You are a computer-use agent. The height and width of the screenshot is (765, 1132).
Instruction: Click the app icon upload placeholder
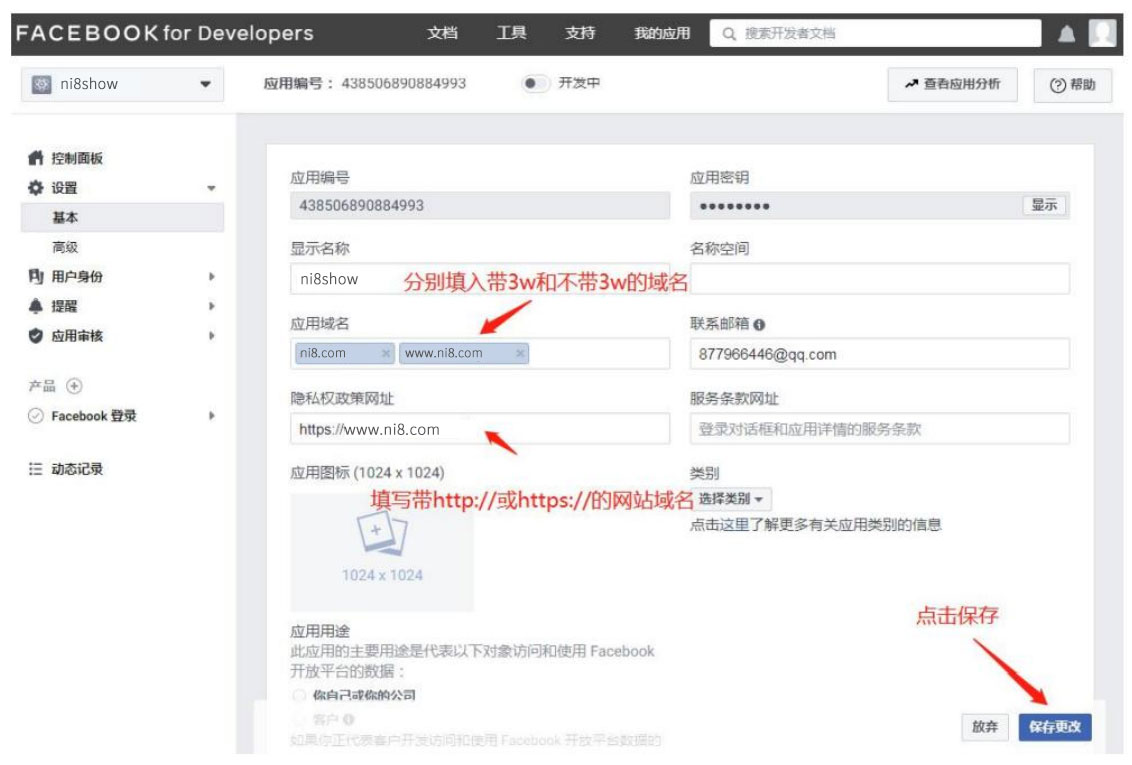pyautogui.click(x=382, y=551)
